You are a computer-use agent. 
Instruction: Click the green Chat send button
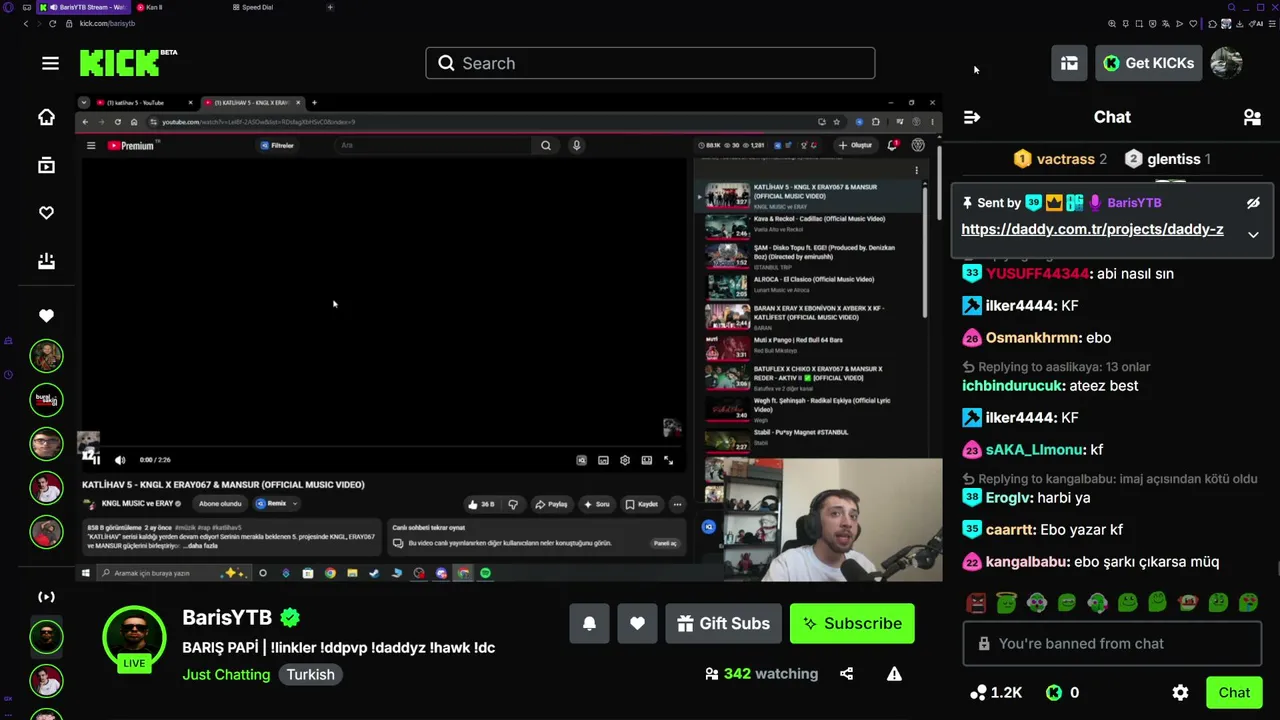1234,692
